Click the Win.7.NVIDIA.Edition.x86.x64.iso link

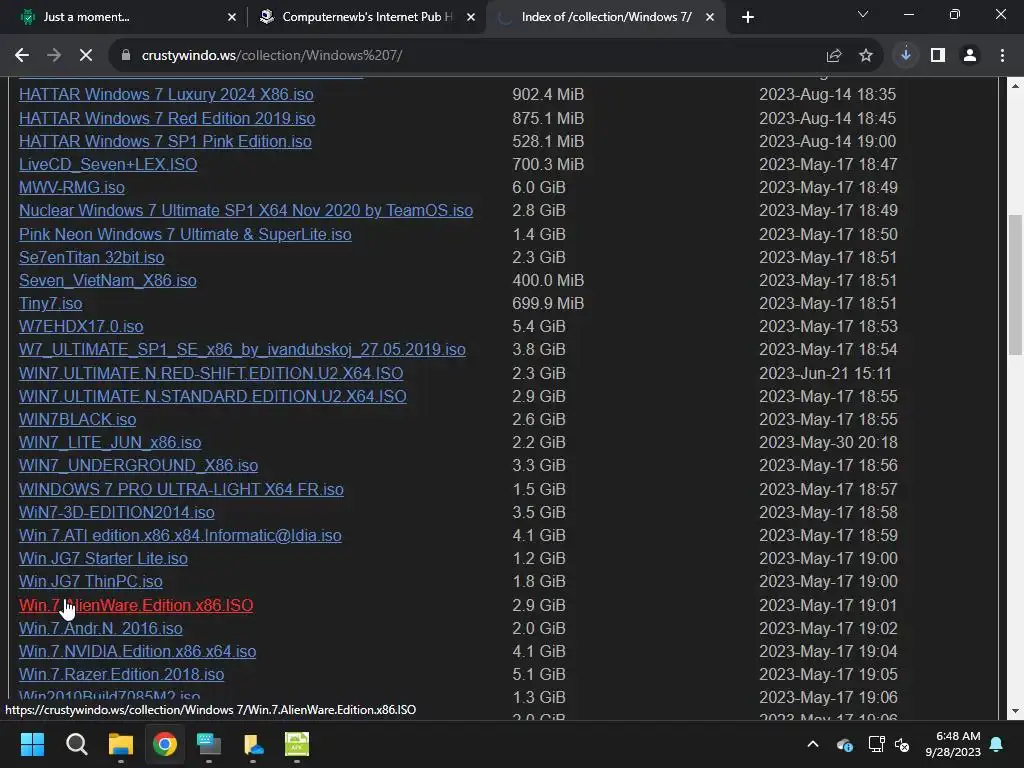pos(137,652)
